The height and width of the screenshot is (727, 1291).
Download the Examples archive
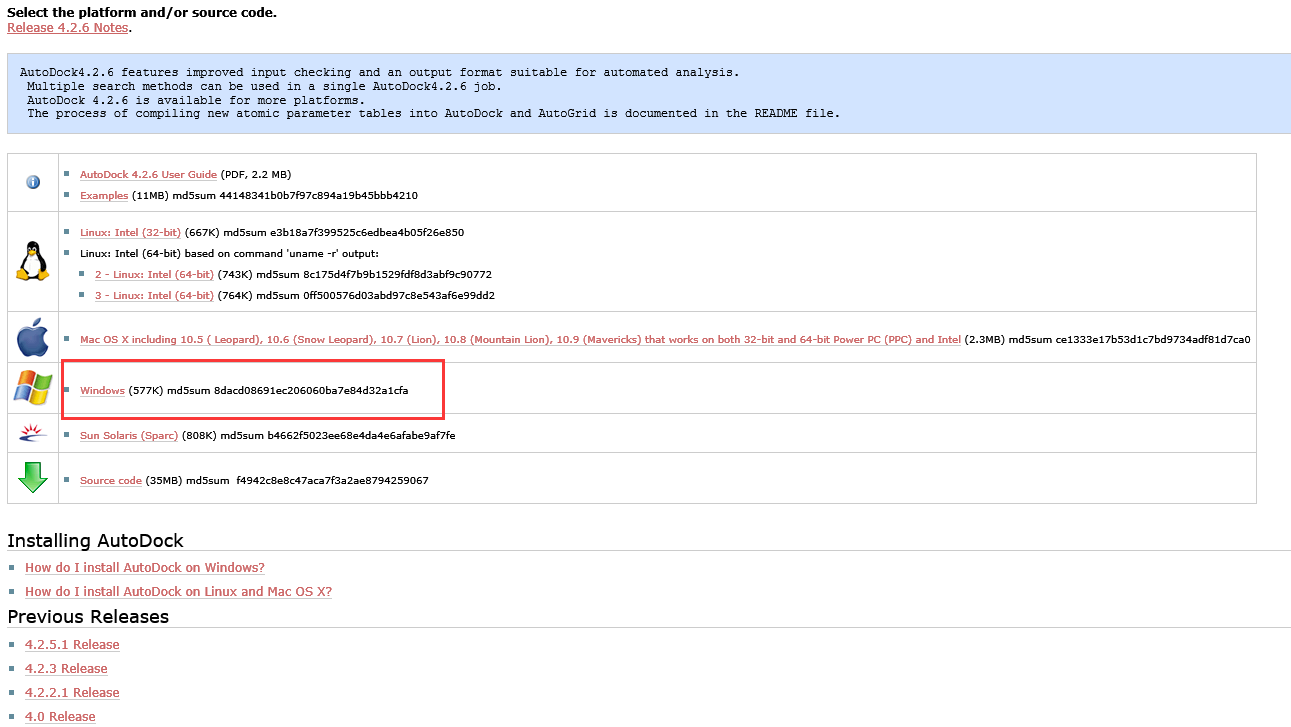[x=104, y=196]
